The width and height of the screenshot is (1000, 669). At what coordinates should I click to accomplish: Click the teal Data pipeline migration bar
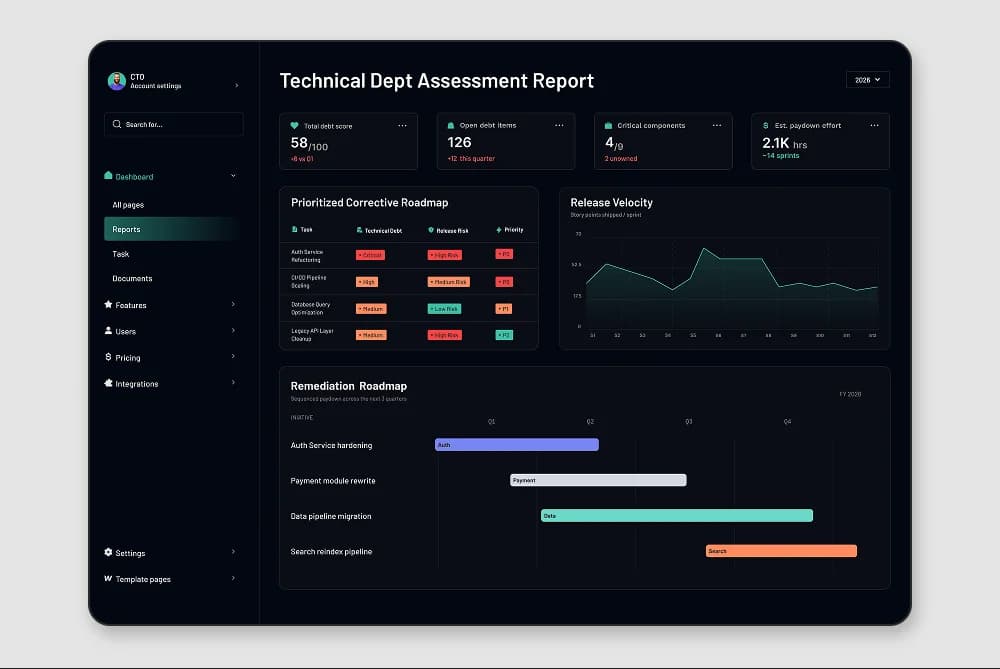(x=677, y=515)
